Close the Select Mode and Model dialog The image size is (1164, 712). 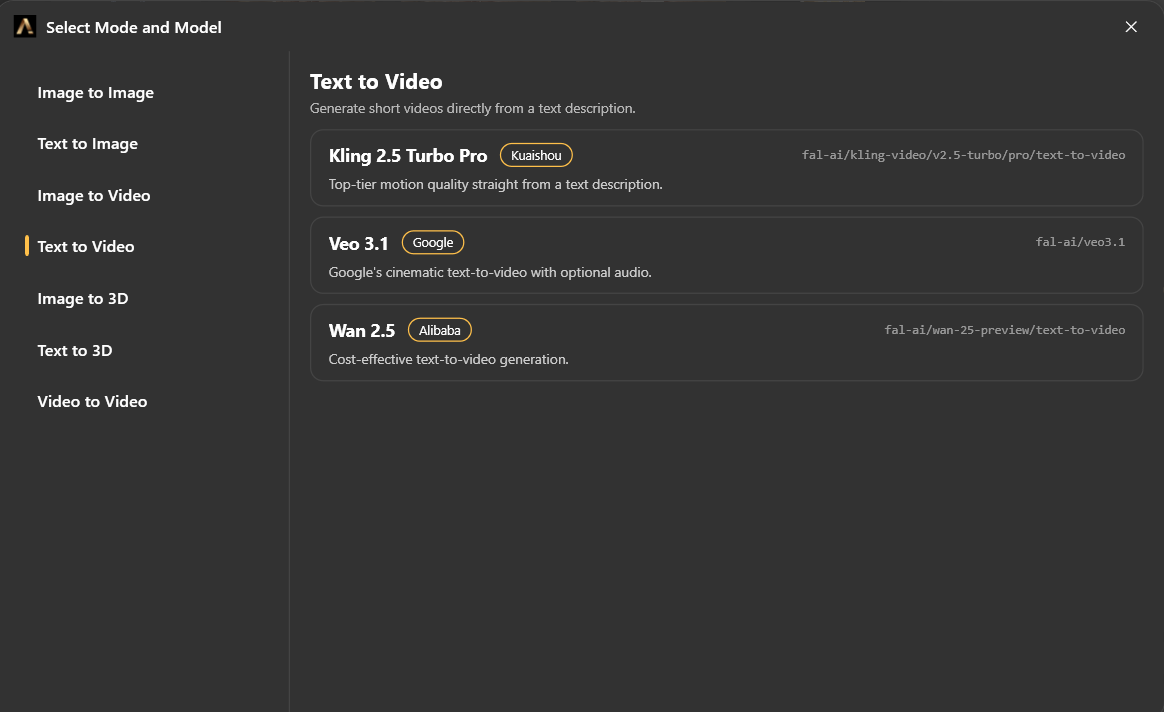[1131, 27]
